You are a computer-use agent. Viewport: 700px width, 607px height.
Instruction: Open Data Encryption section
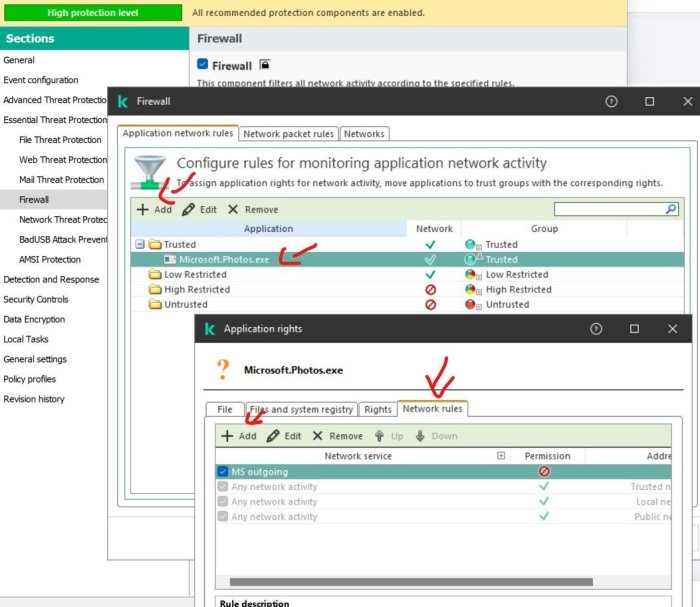point(34,319)
